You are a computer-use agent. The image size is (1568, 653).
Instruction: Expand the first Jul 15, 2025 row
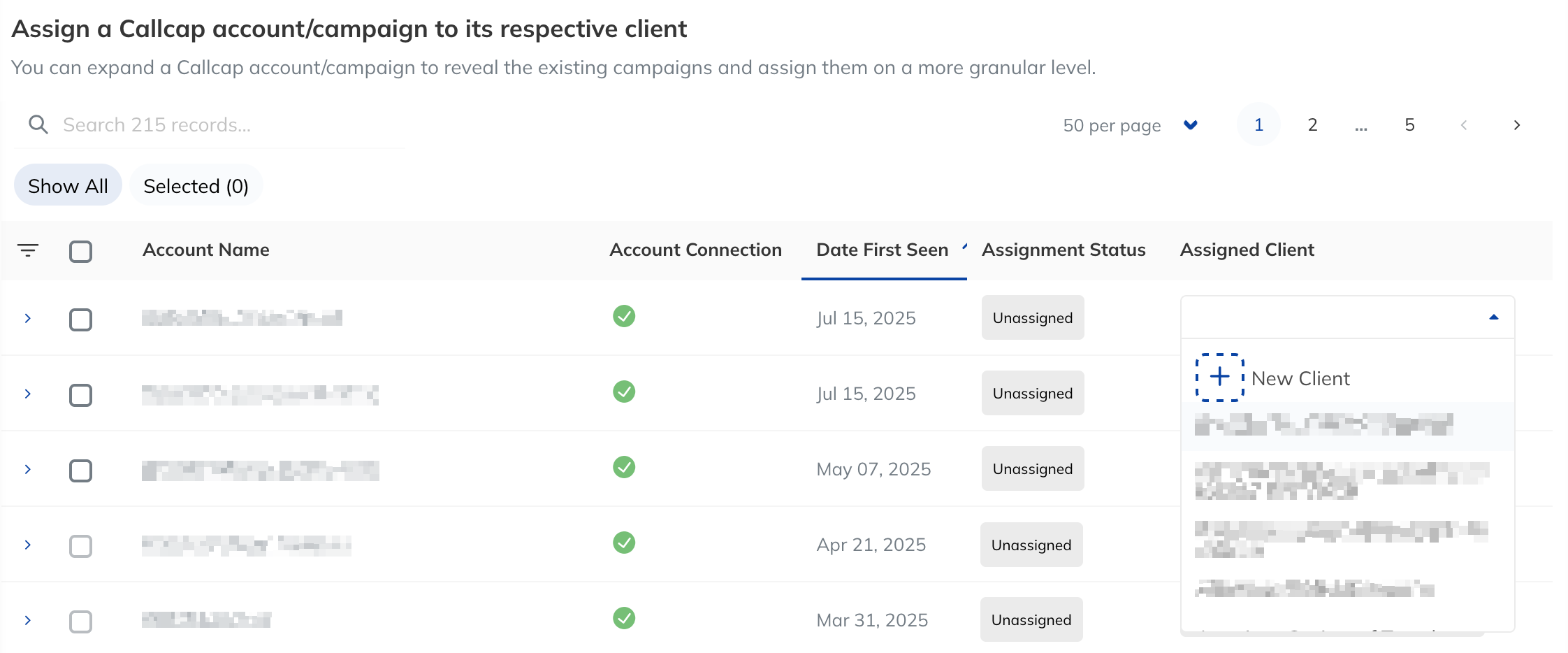tap(28, 318)
